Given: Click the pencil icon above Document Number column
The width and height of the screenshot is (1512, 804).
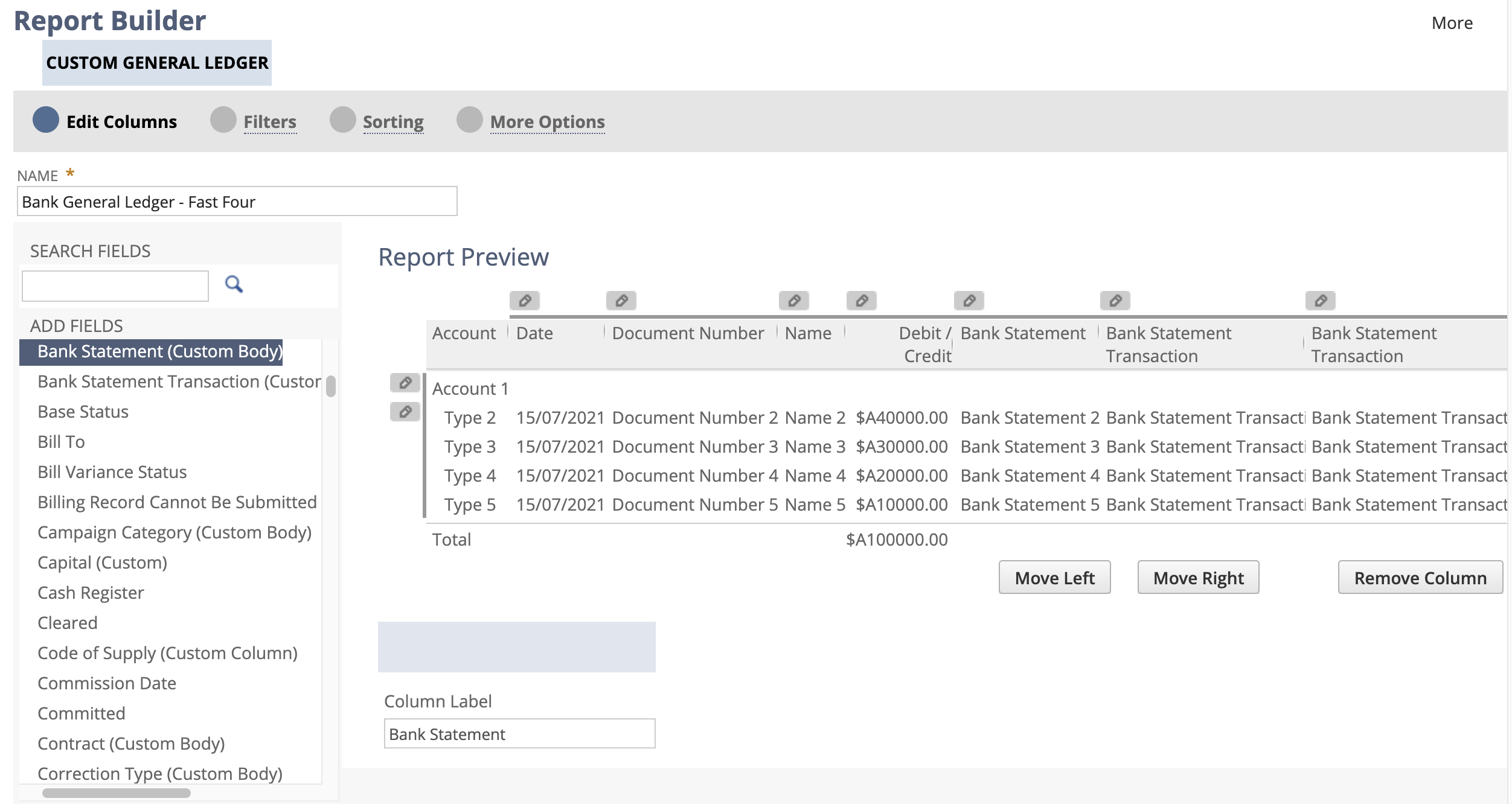Looking at the screenshot, I should point(621,300).
